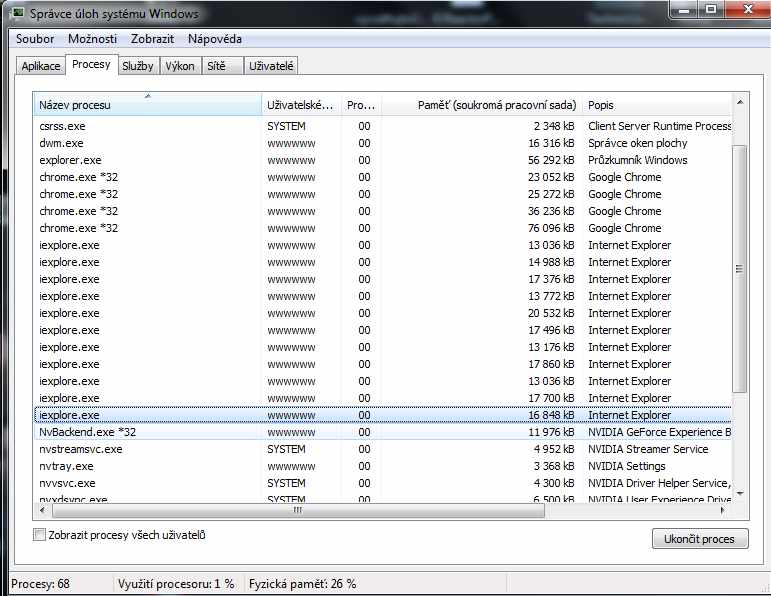
Task: Enable 'Zobrazit procesy všech uživatelů' checkbox
Action: click(40, 535)
